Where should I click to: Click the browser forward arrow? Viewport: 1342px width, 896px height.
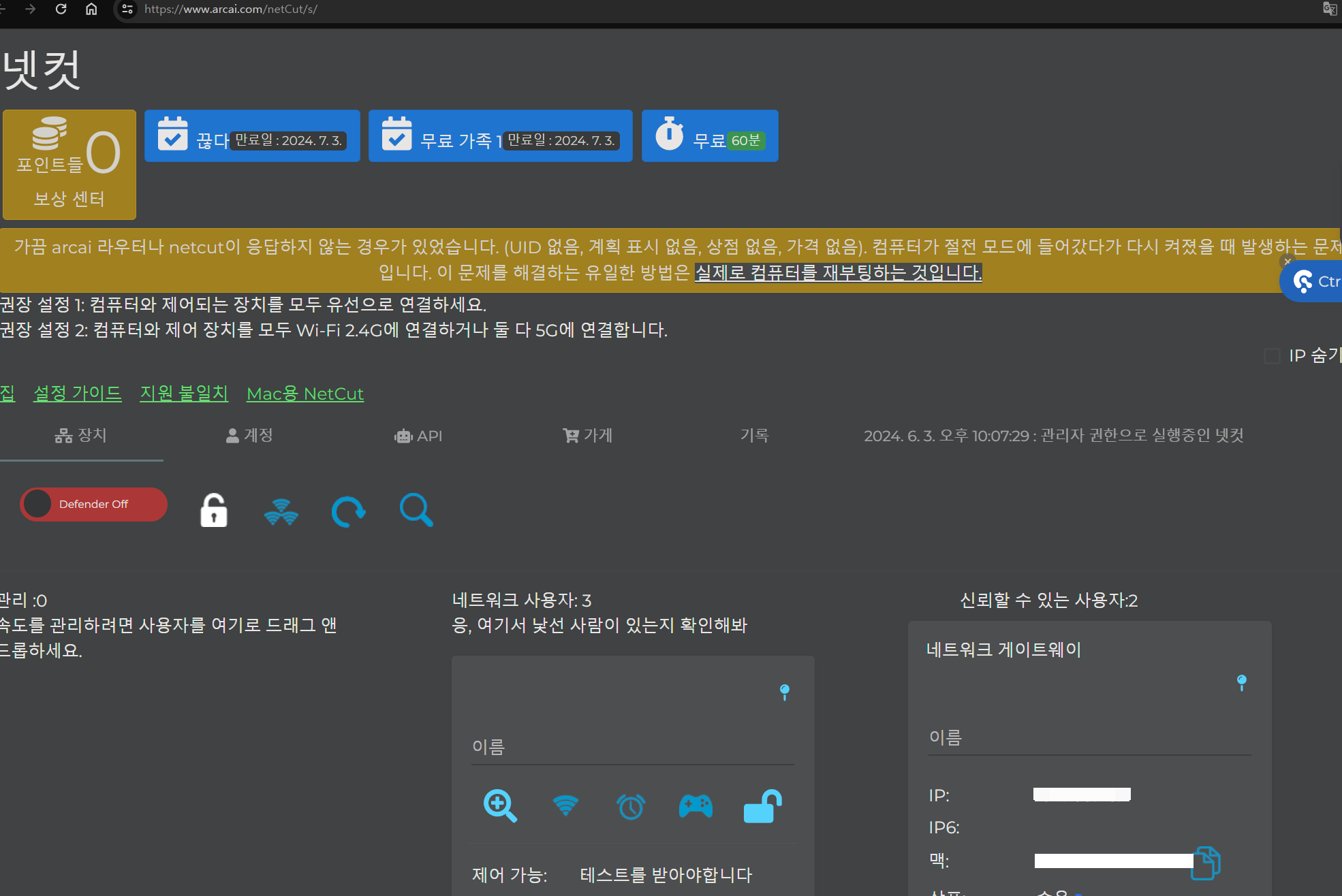click(30, 9)
